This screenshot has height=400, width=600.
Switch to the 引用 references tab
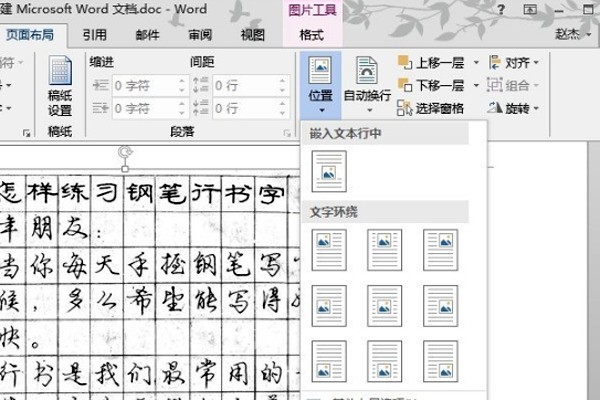pos(94,35)
